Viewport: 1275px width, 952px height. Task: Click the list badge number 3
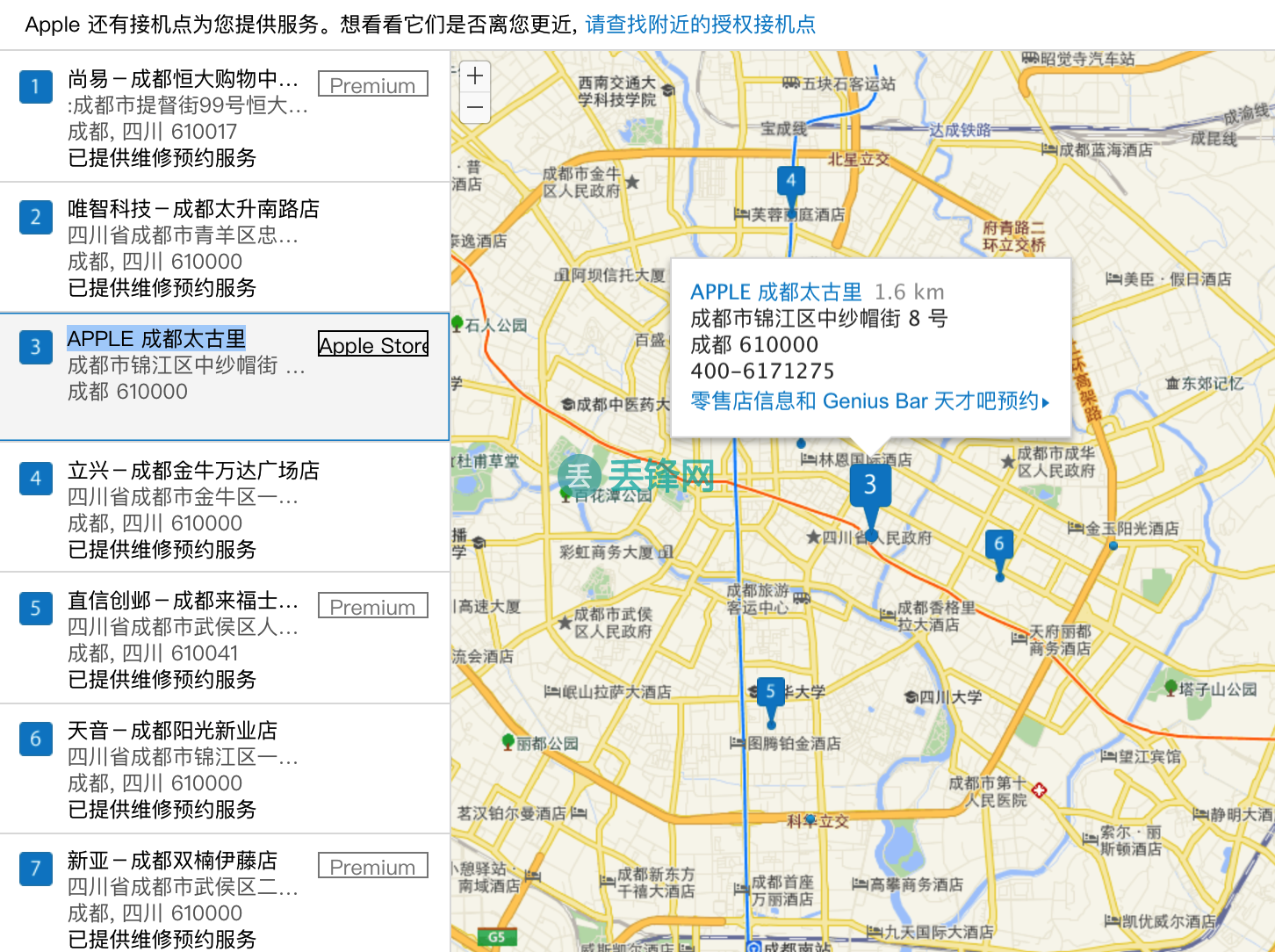(36, 346)
